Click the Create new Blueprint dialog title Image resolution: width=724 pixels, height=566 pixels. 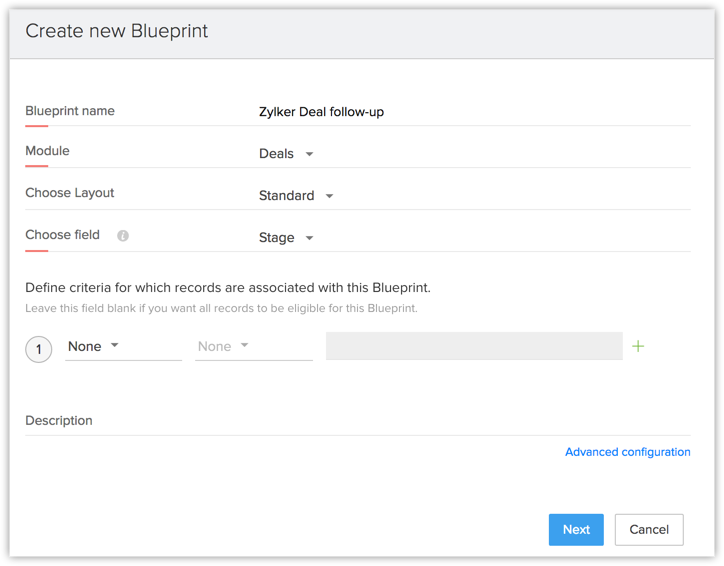point(117,31)
